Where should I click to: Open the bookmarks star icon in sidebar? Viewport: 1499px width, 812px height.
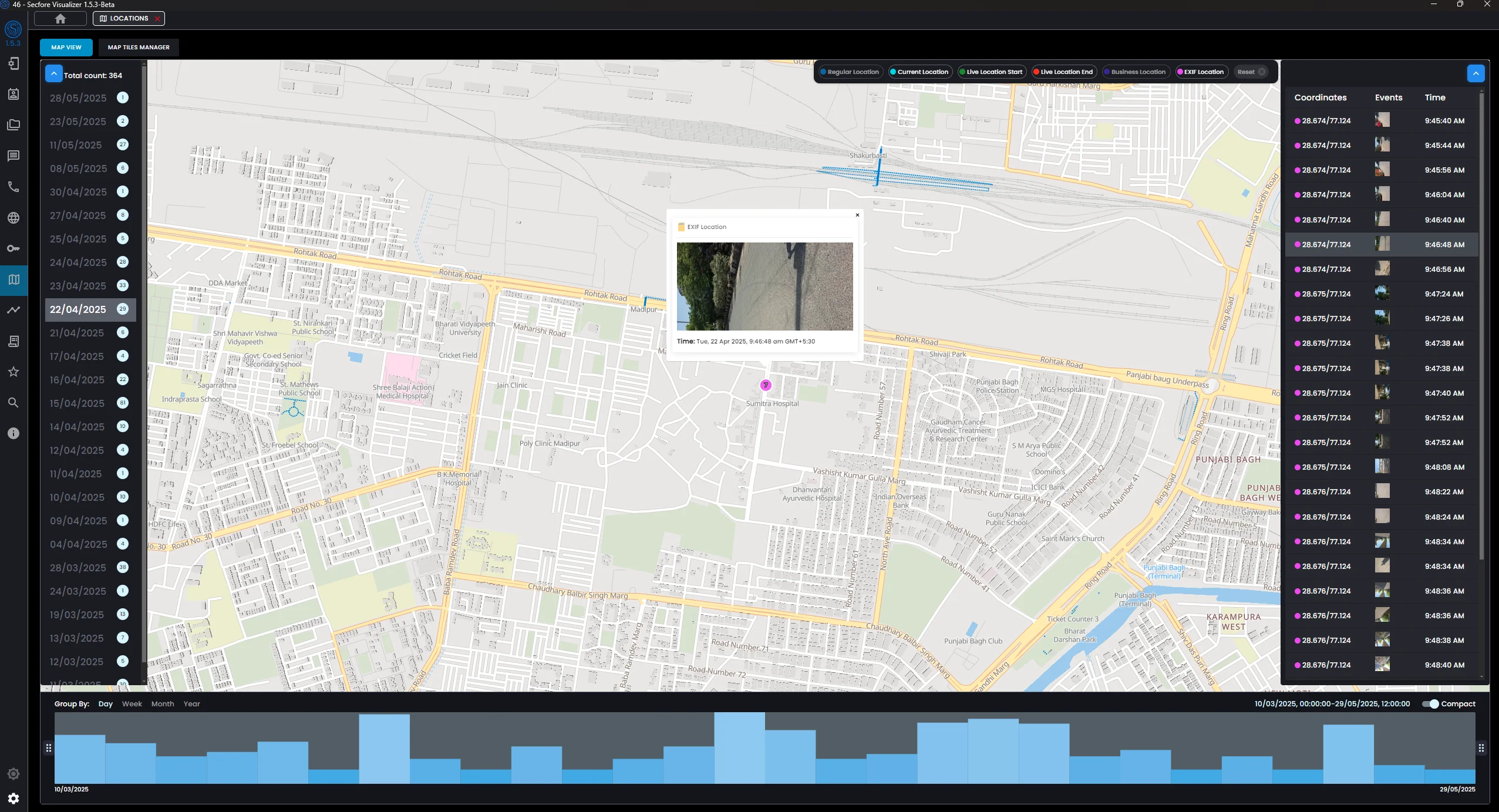click(13, 372)
